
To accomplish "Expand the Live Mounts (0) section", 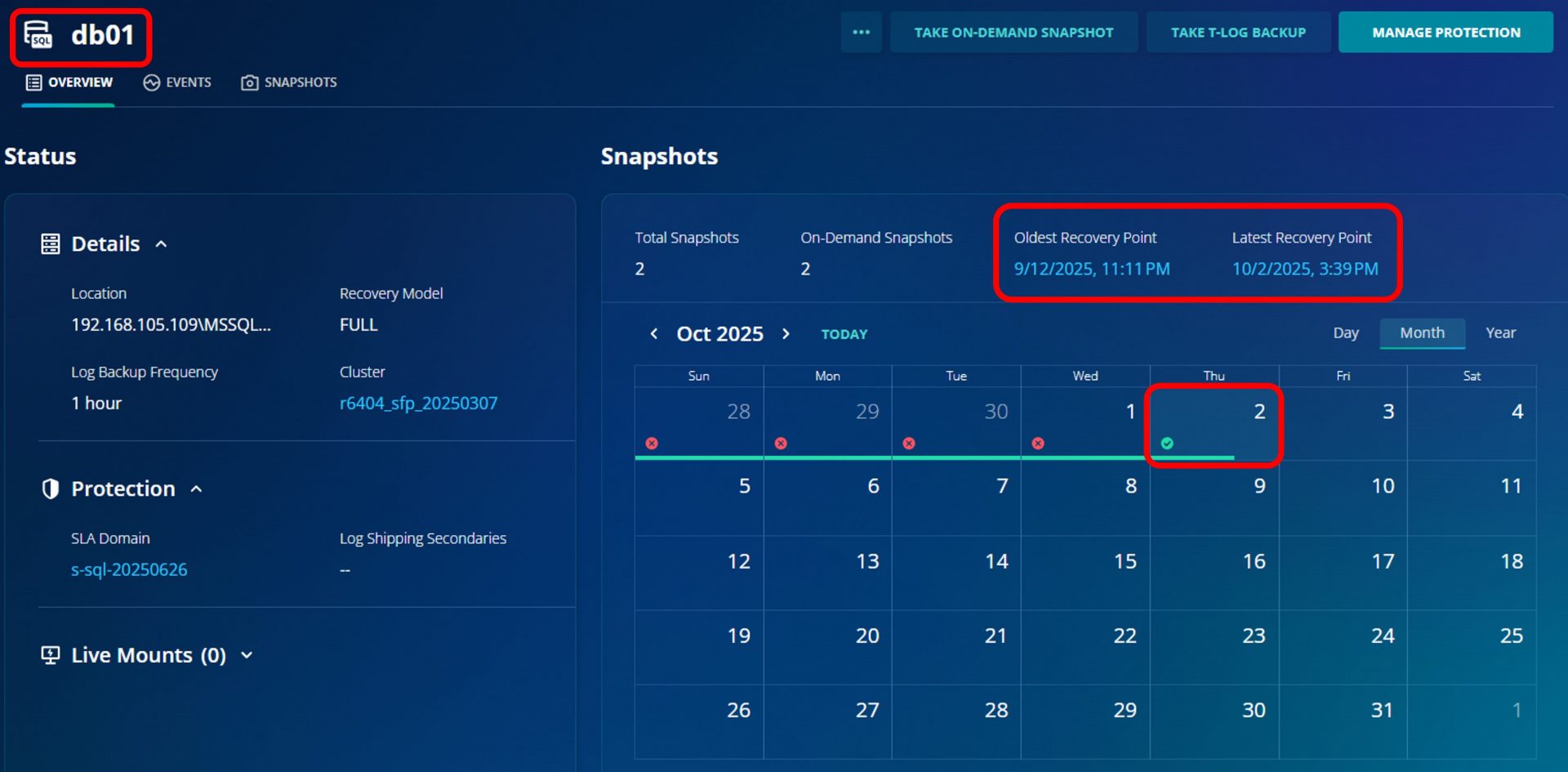I will [x=247, y=655].
